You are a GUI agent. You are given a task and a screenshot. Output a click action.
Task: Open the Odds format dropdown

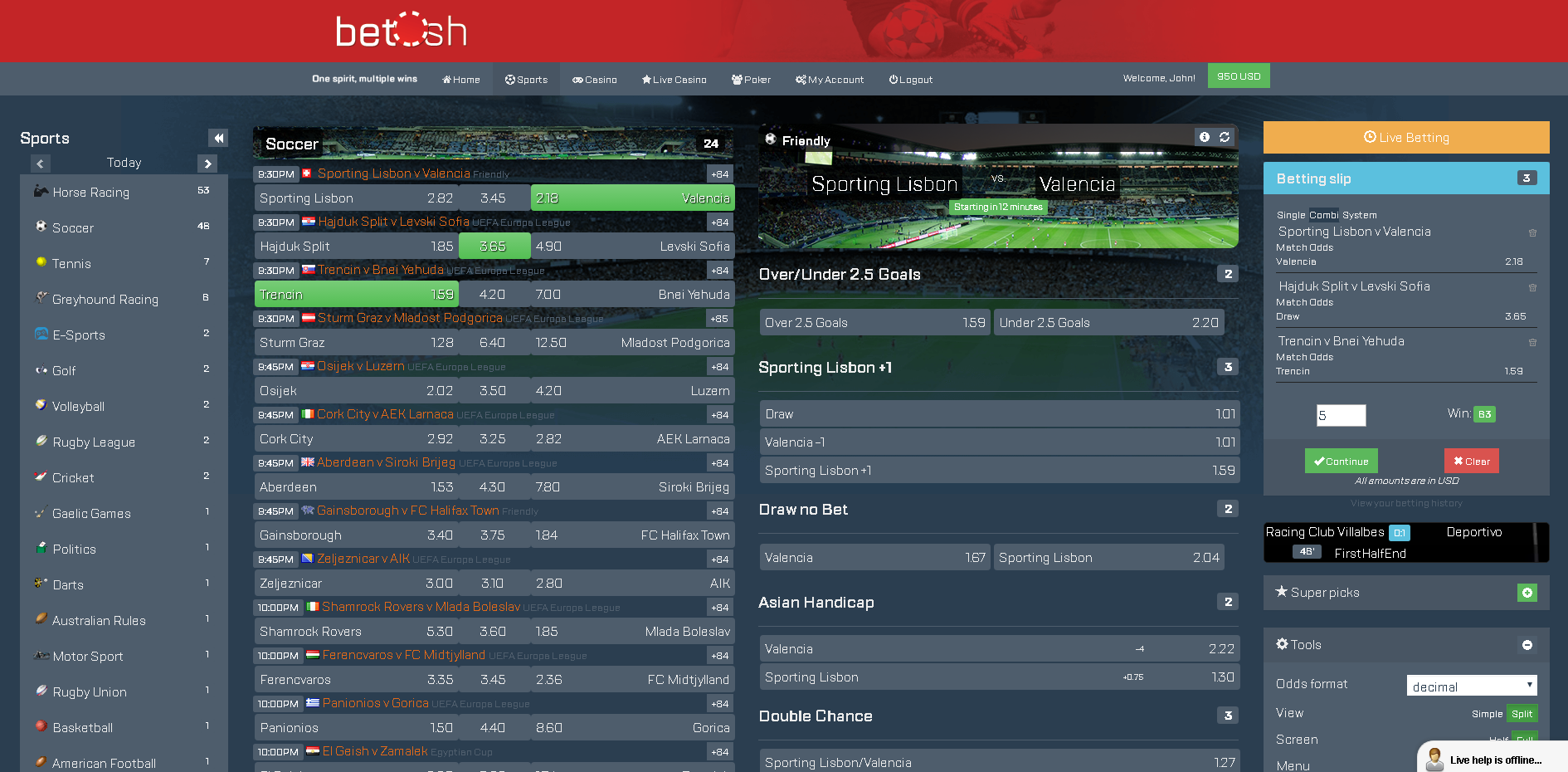[1471, 686]
